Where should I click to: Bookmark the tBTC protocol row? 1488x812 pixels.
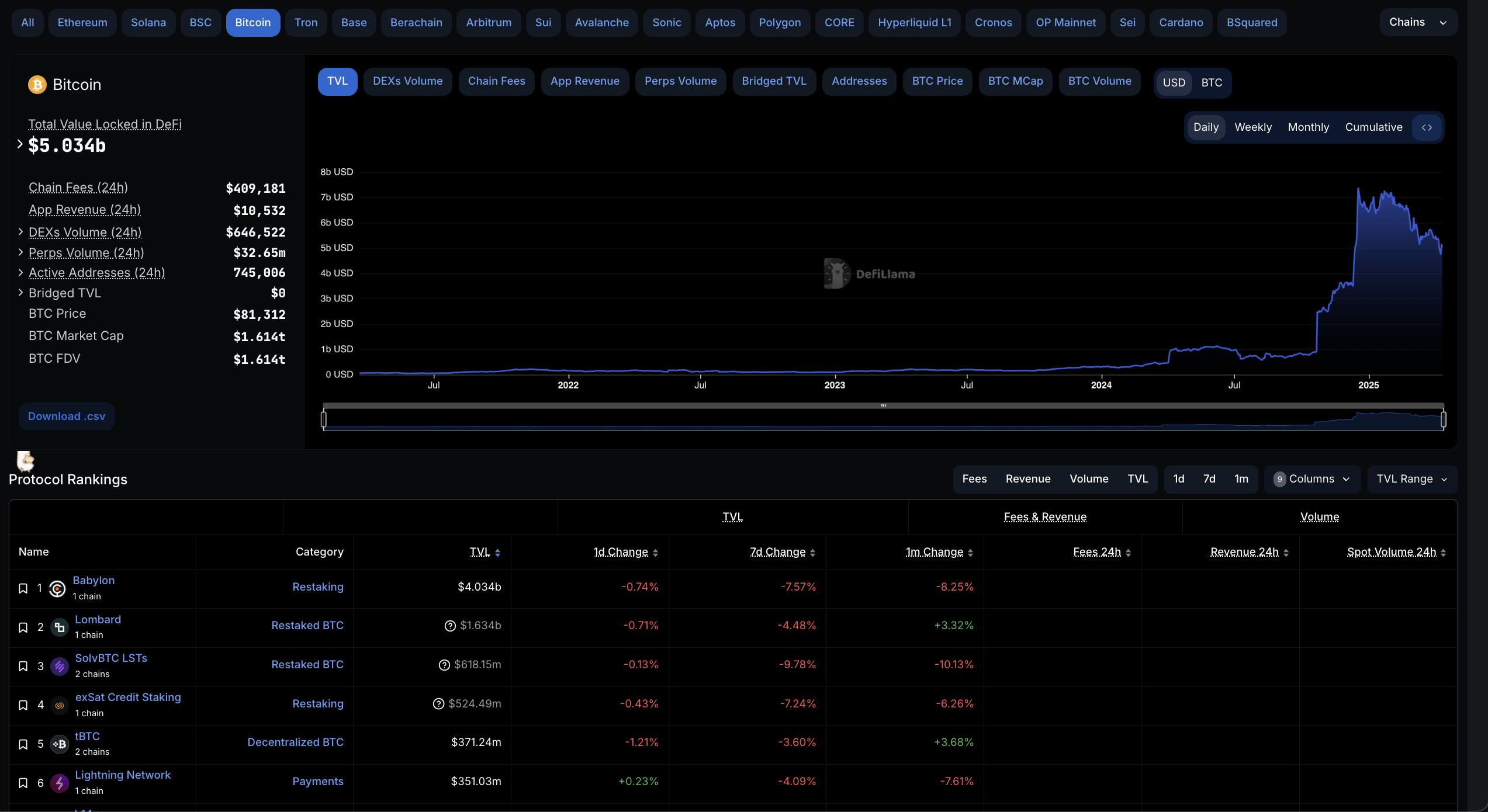pos(23,744)
